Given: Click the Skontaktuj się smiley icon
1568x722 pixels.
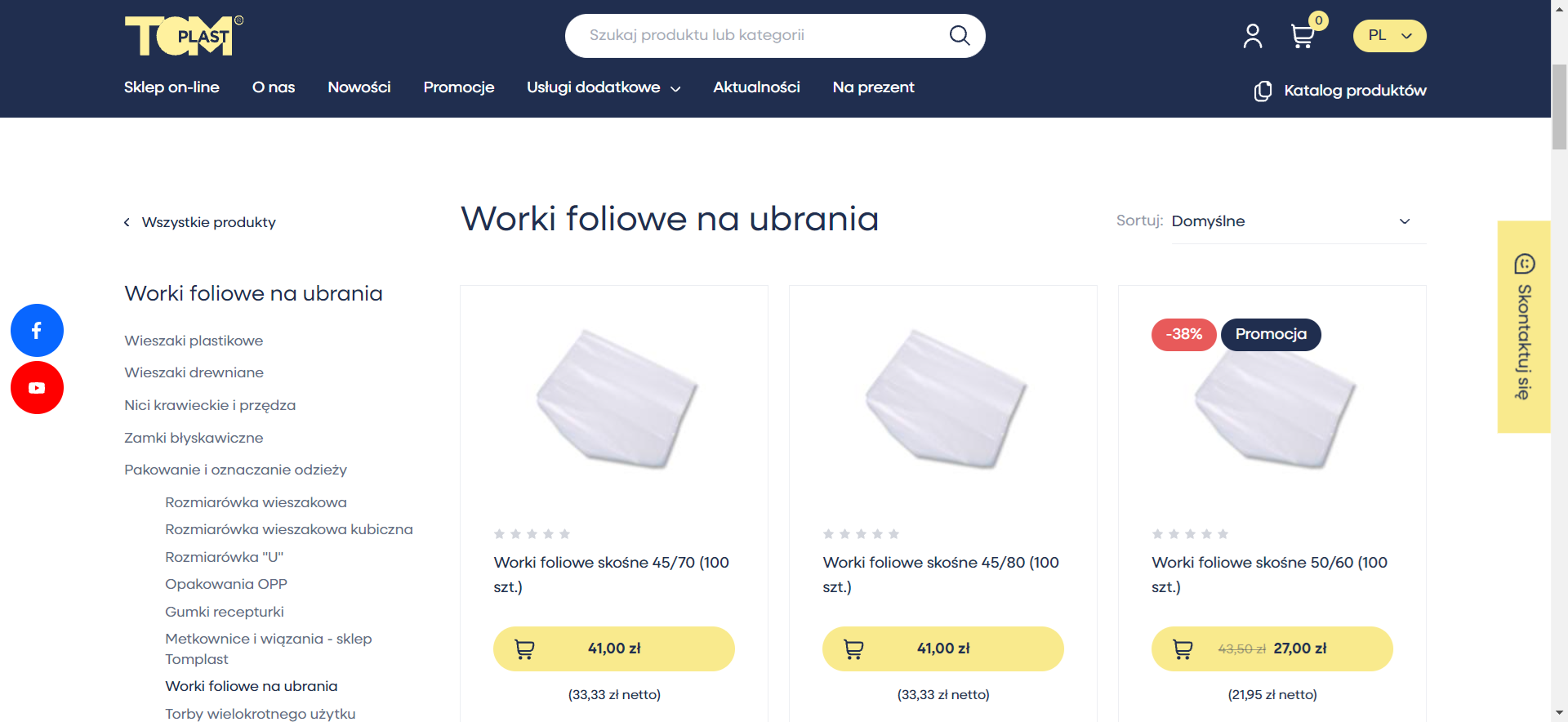Looking at the screenshot, I should coord(1524,264).
